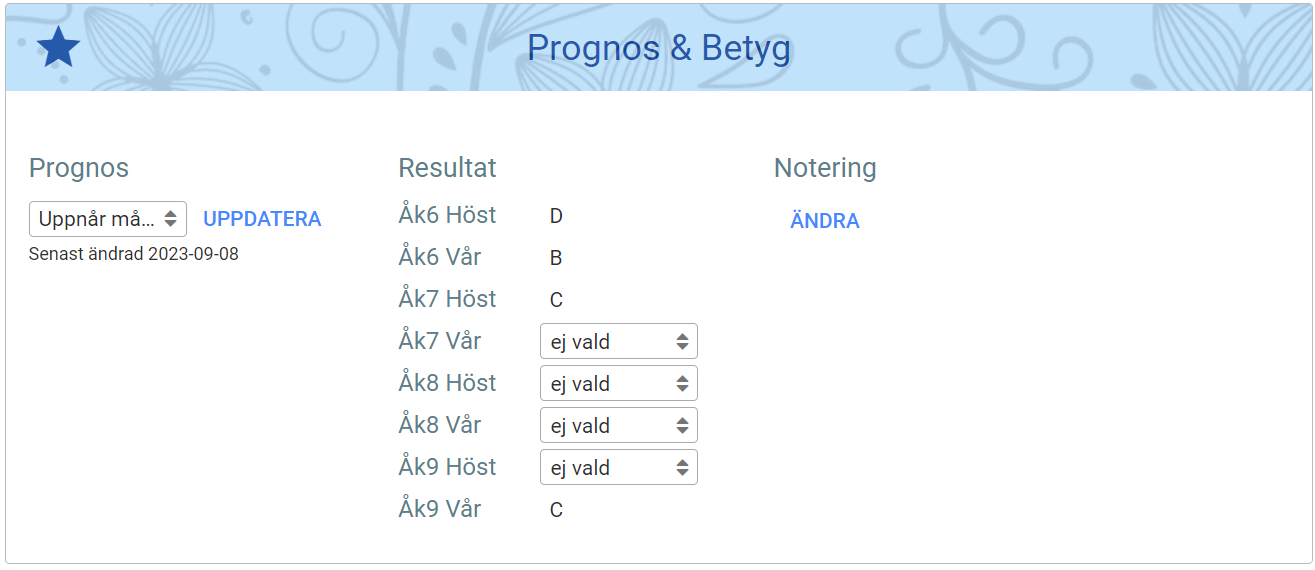1315x570 pixels.
Task: Select the grade C for Åk9 Vår
Action: click(x=556, y=510)
